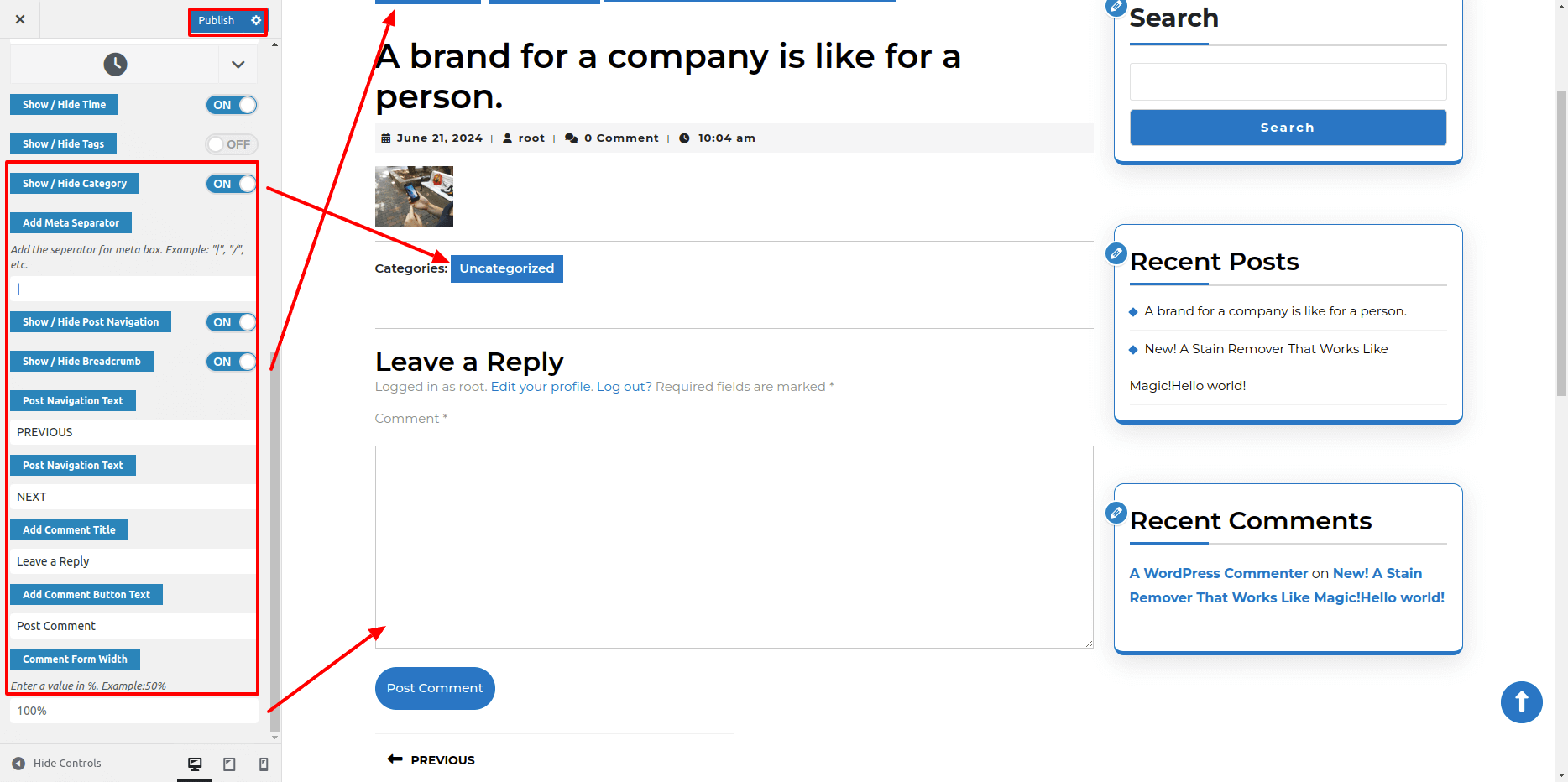Switch to mobile preview mode

click(264, 764)
